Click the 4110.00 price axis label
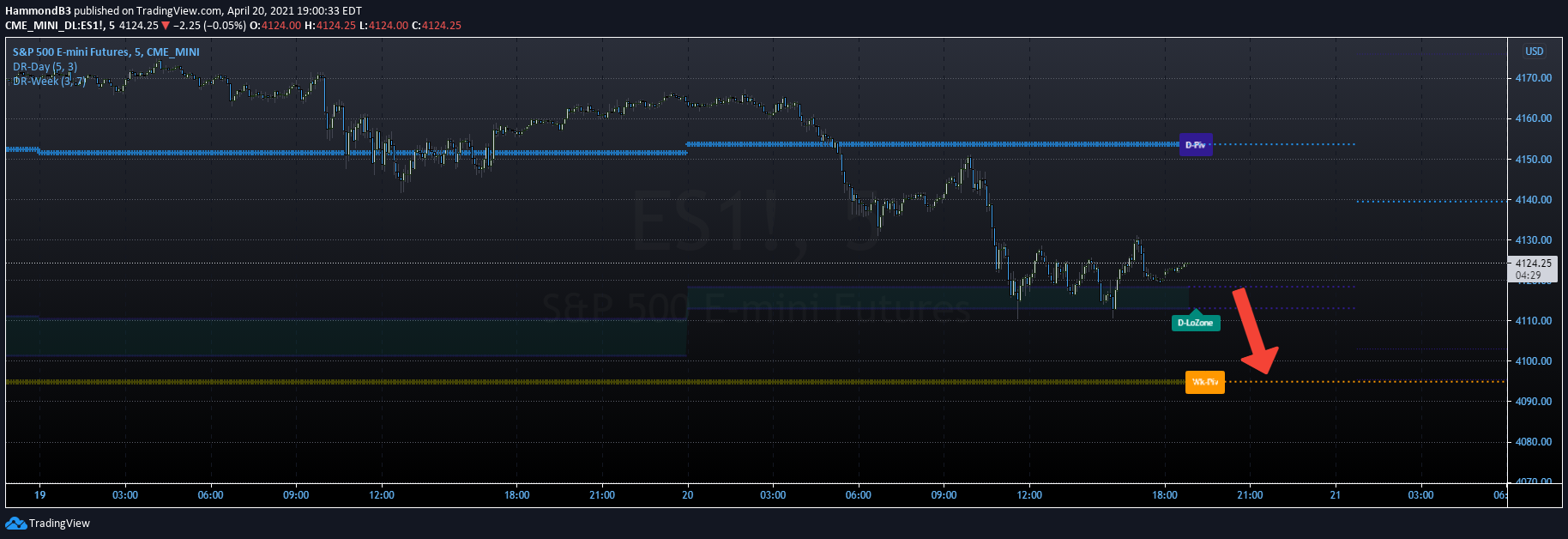Screen dimensions: 1568x539 [x=1534, y=321]
